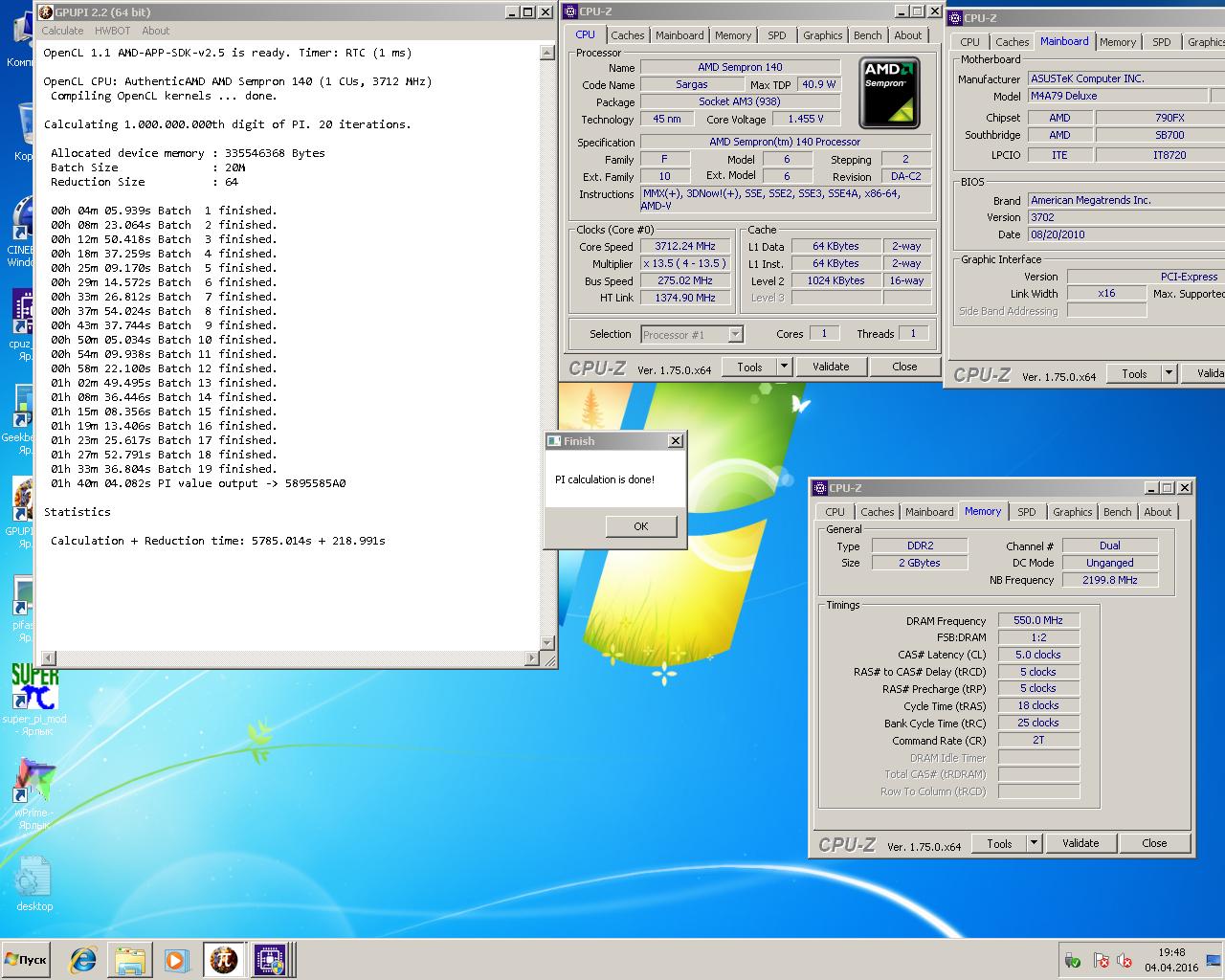Click GPUPI vertical scrollbar down arrow

tap(547, 643)
